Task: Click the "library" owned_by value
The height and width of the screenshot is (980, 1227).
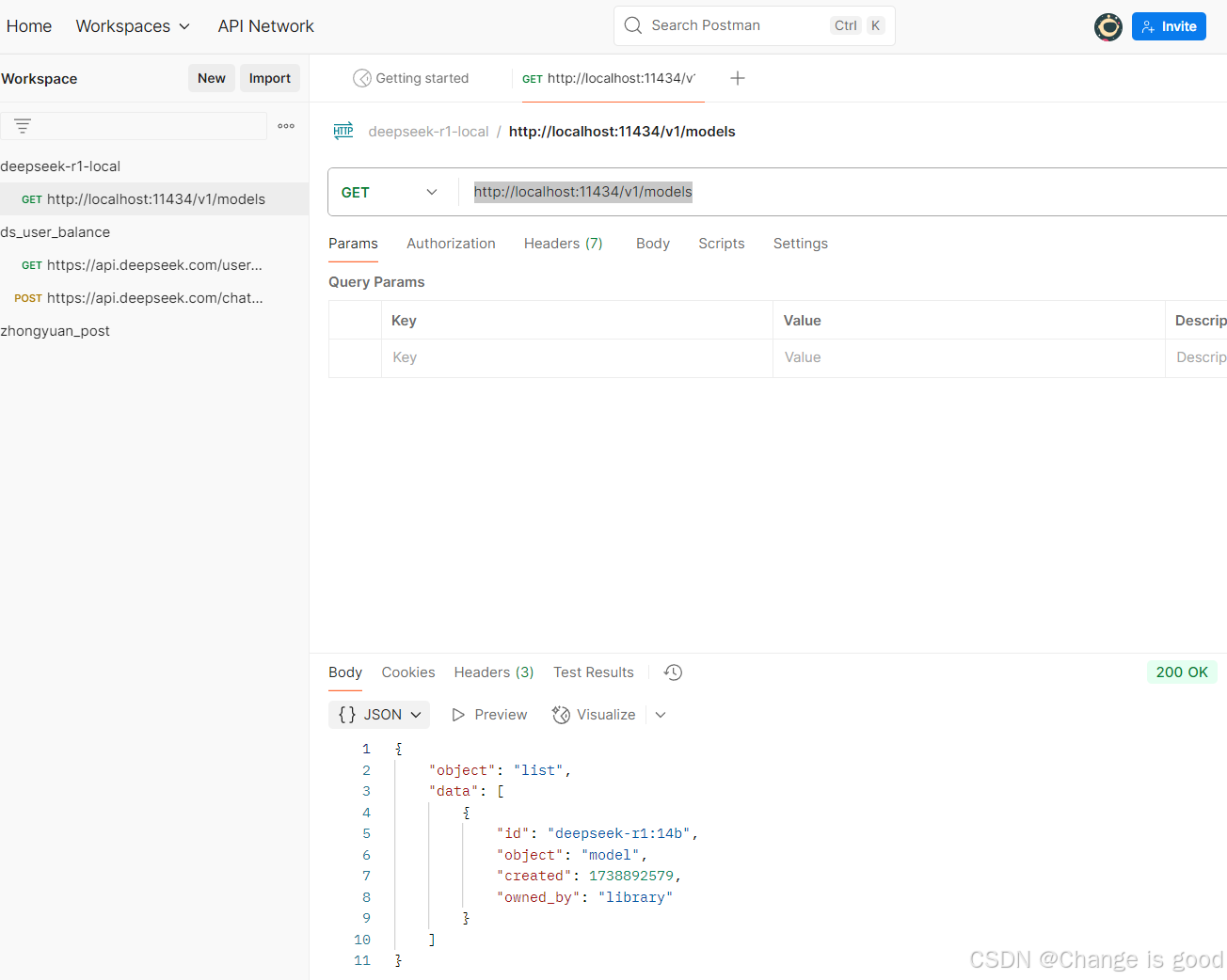Action: coord(635,897)
